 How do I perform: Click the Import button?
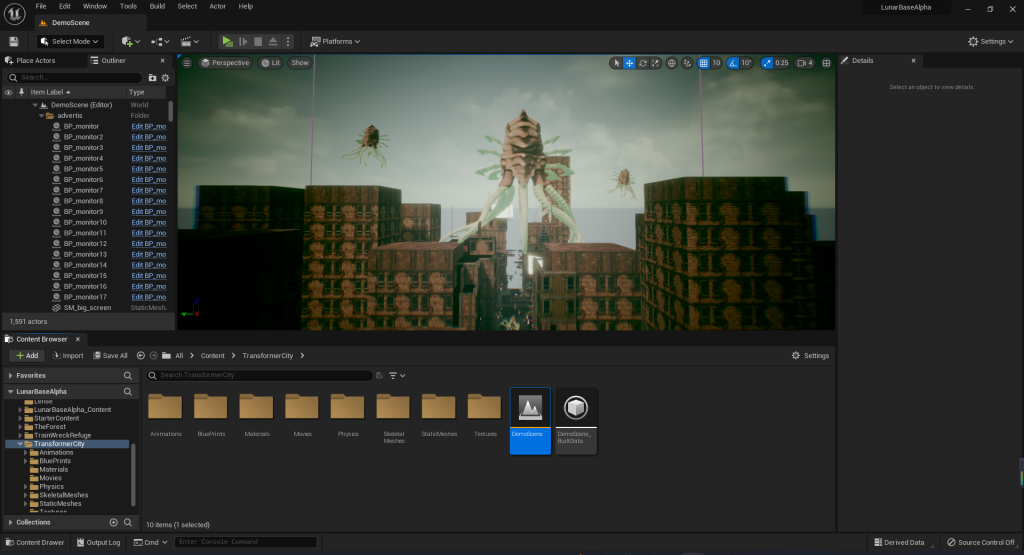[x=67, y=356]
